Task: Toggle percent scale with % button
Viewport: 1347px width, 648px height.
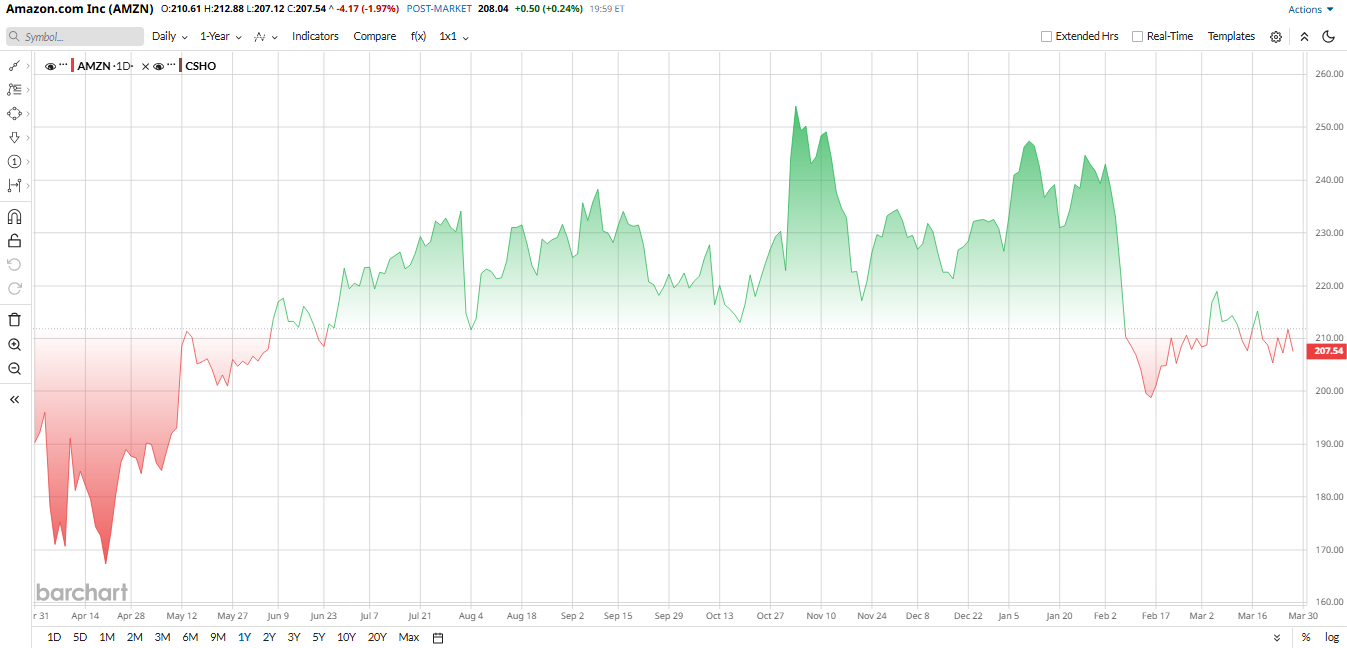Action: (1306, 637)
